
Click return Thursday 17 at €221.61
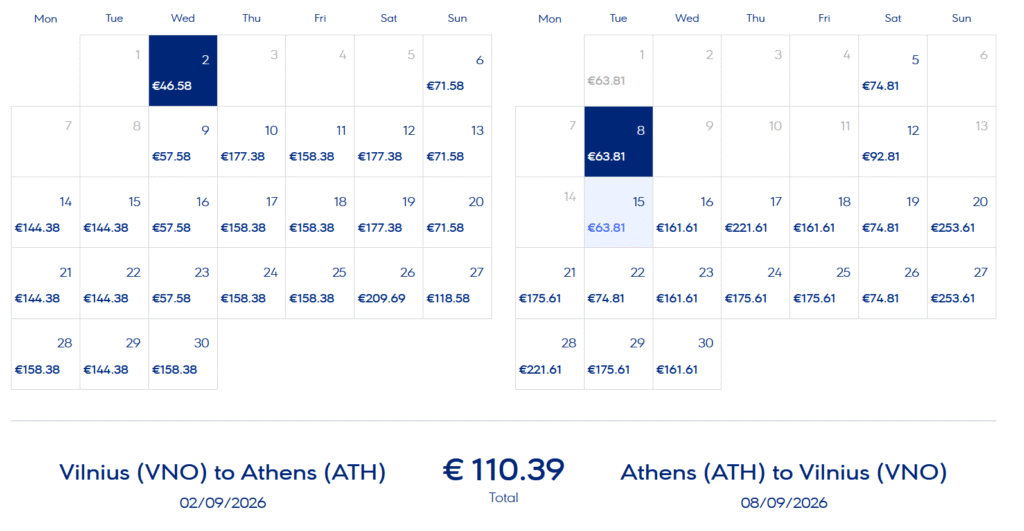click(x=756, y=213)
